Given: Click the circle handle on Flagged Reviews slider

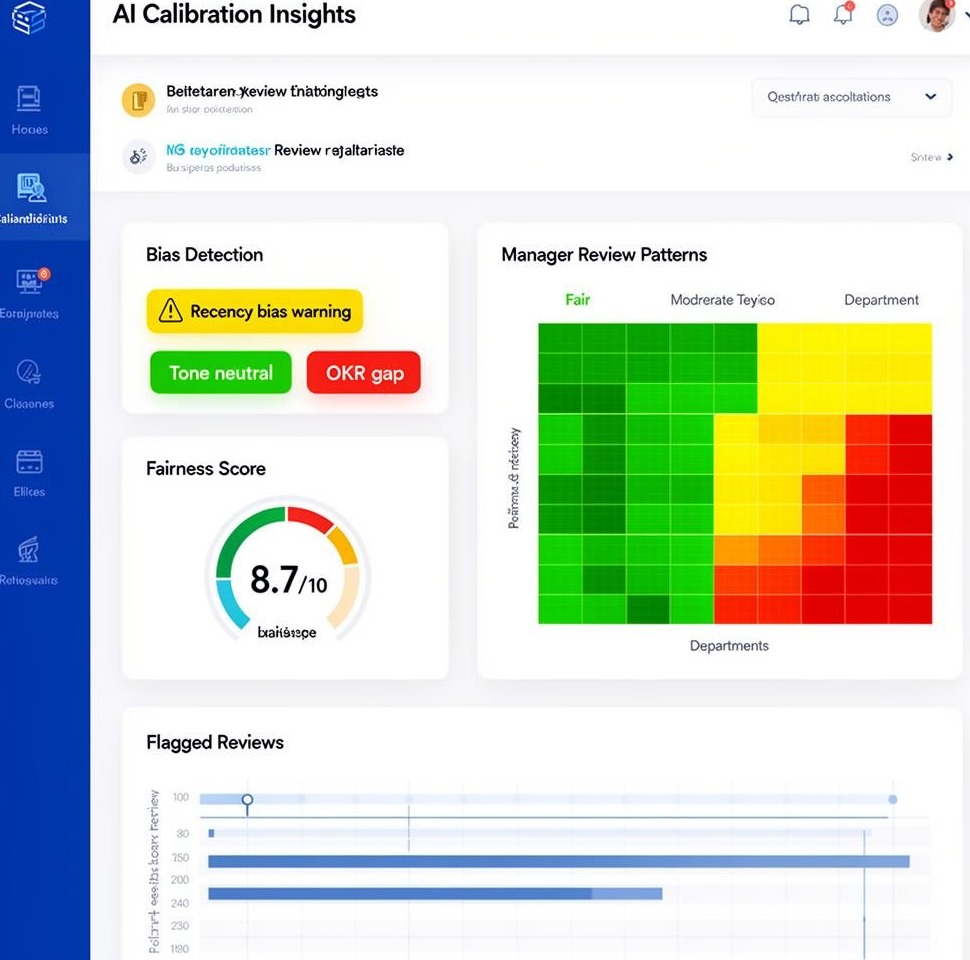Looking at the screenshot, I should (247, 800).
